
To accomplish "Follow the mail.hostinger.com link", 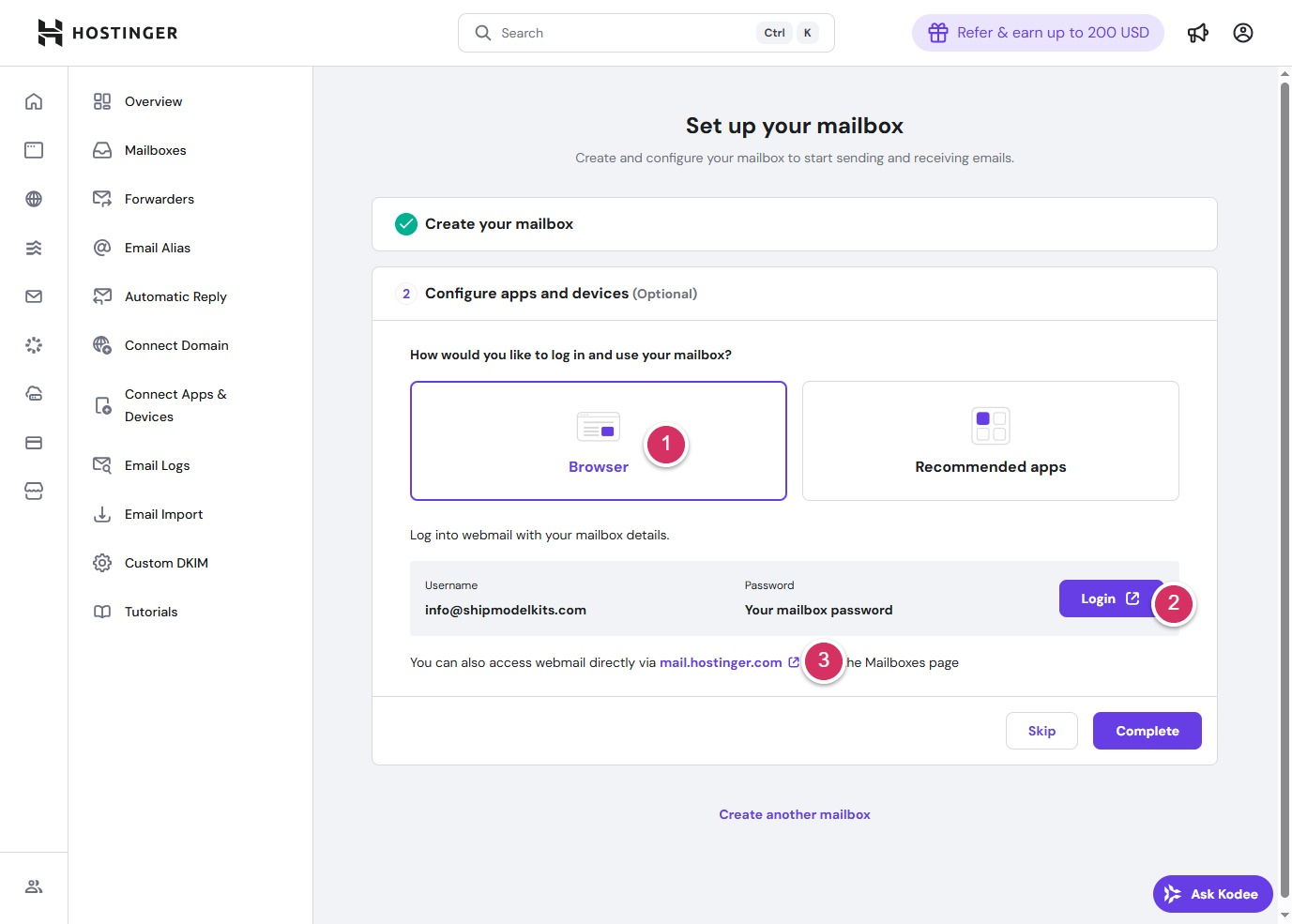I will point(721,662).
